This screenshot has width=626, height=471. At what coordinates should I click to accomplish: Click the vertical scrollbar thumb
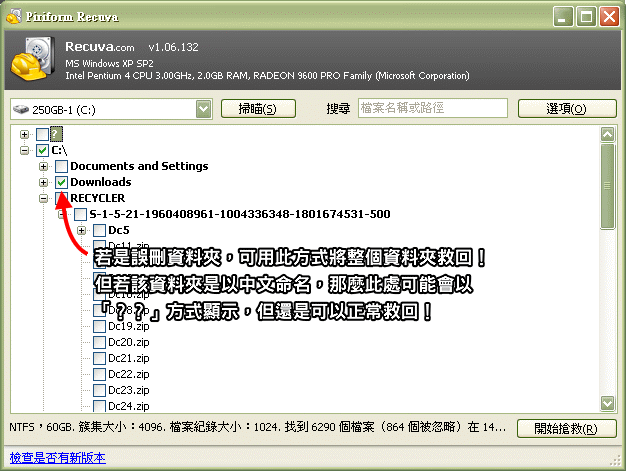608,186
